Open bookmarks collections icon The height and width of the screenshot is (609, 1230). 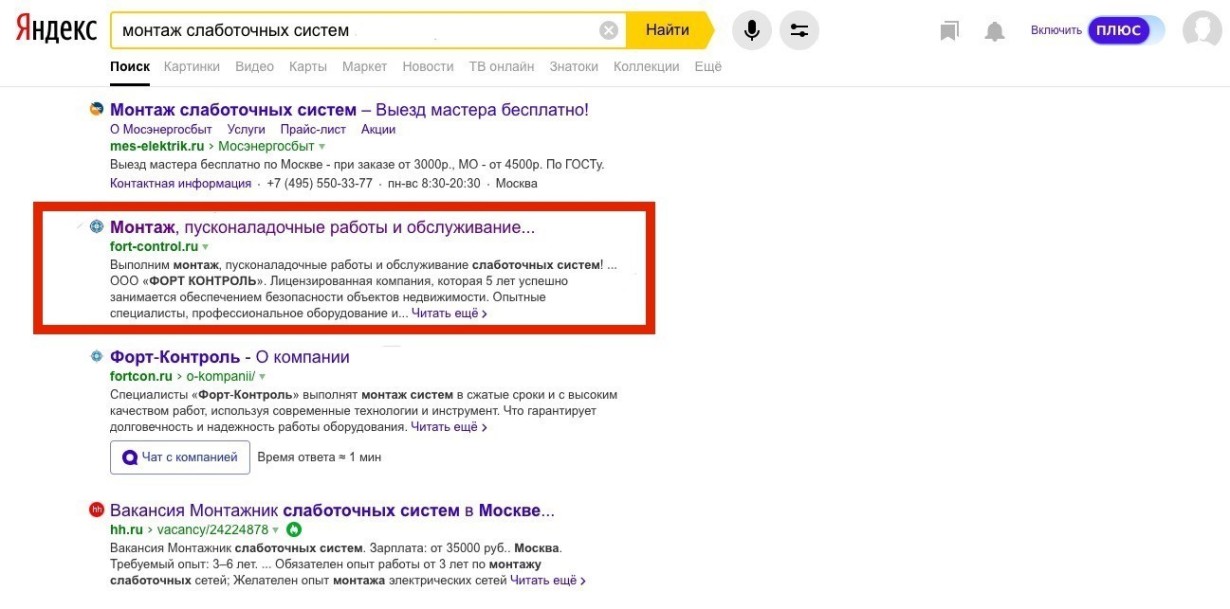coord(949,31)
